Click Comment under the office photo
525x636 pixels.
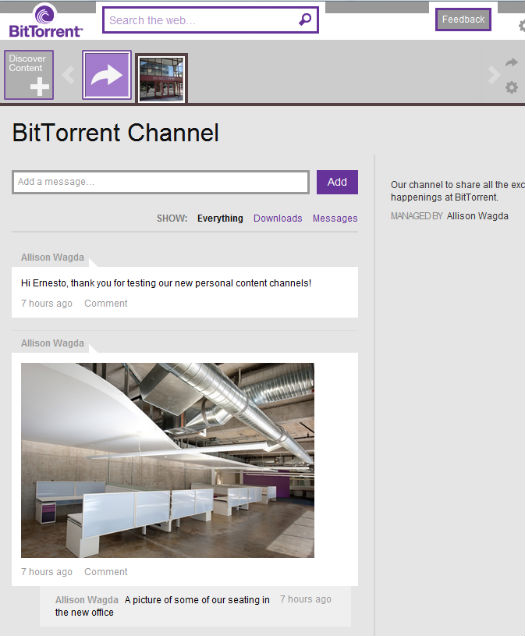click(x=106, y=572)
